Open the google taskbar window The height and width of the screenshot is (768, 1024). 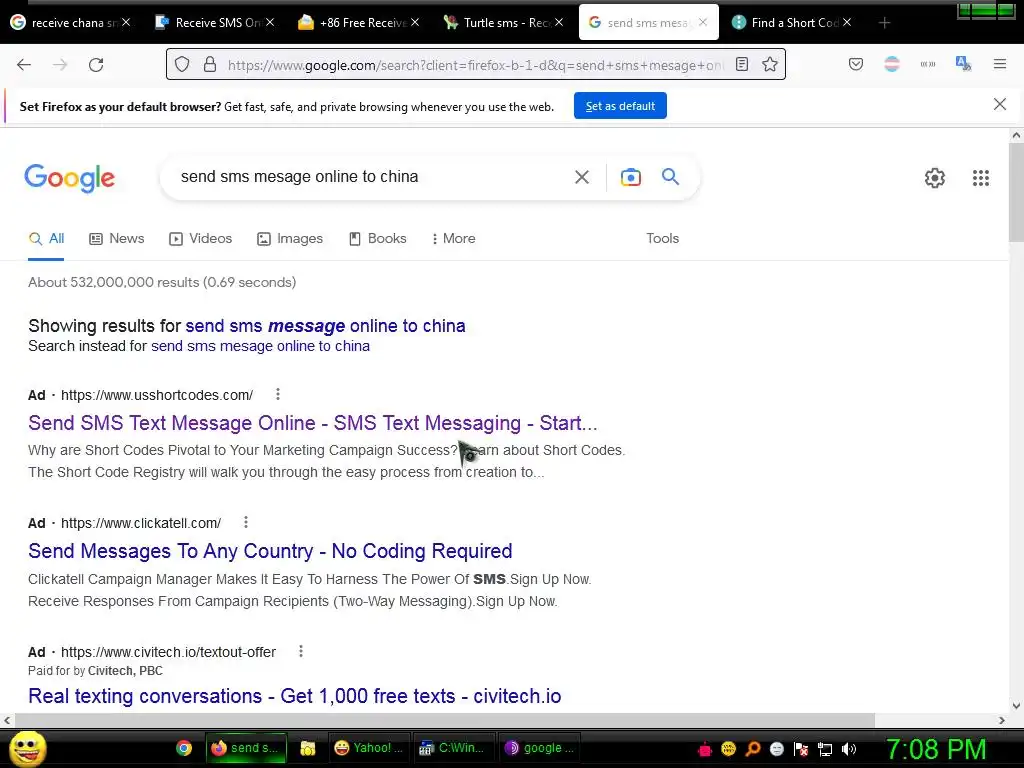click(x=539, y=748)
